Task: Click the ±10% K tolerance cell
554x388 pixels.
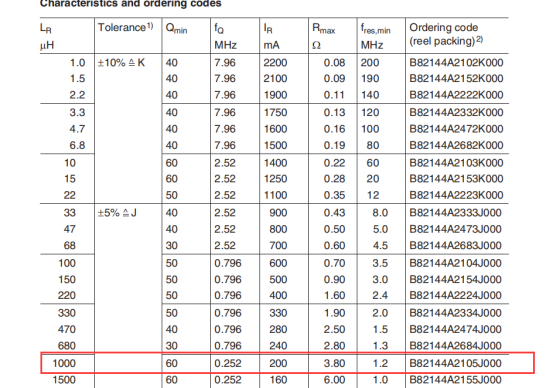Action: tap(121, 63)
